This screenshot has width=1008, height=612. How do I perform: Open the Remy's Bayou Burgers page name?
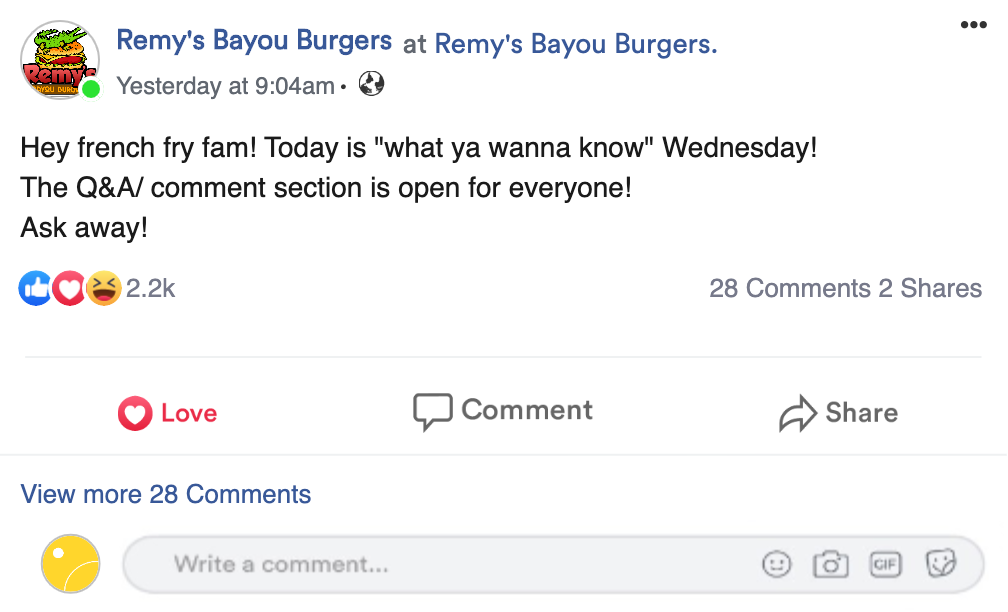[x=254, y=39]
